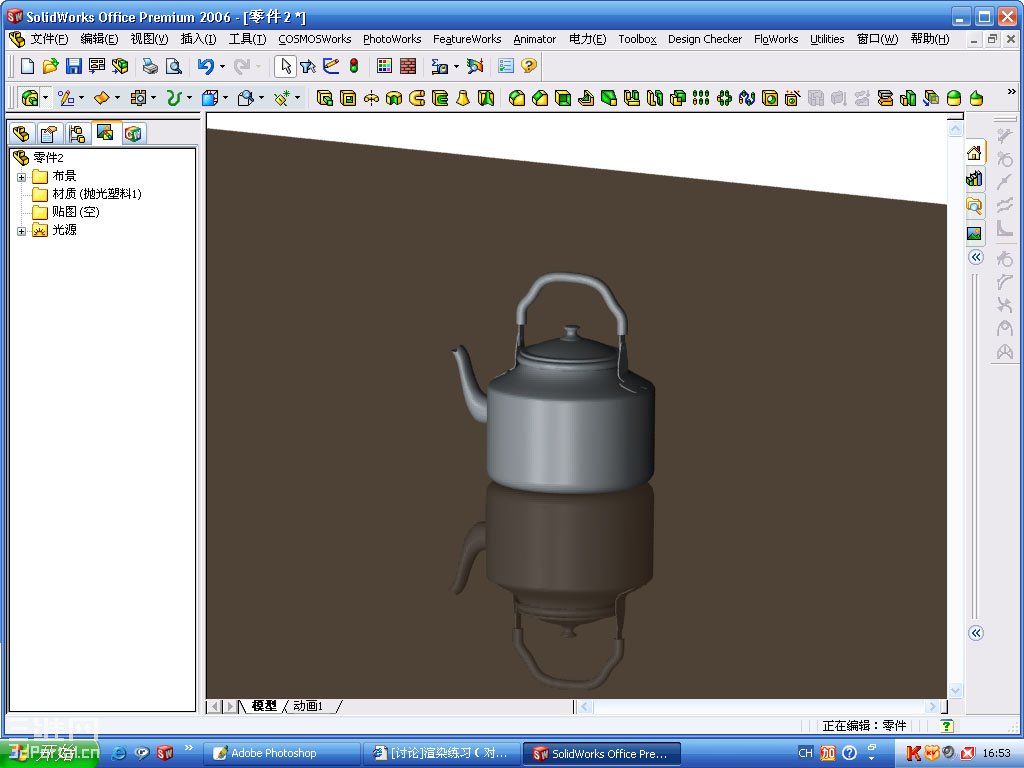Open the Surfaces flyout dropdown arrow

coord(118,98)
